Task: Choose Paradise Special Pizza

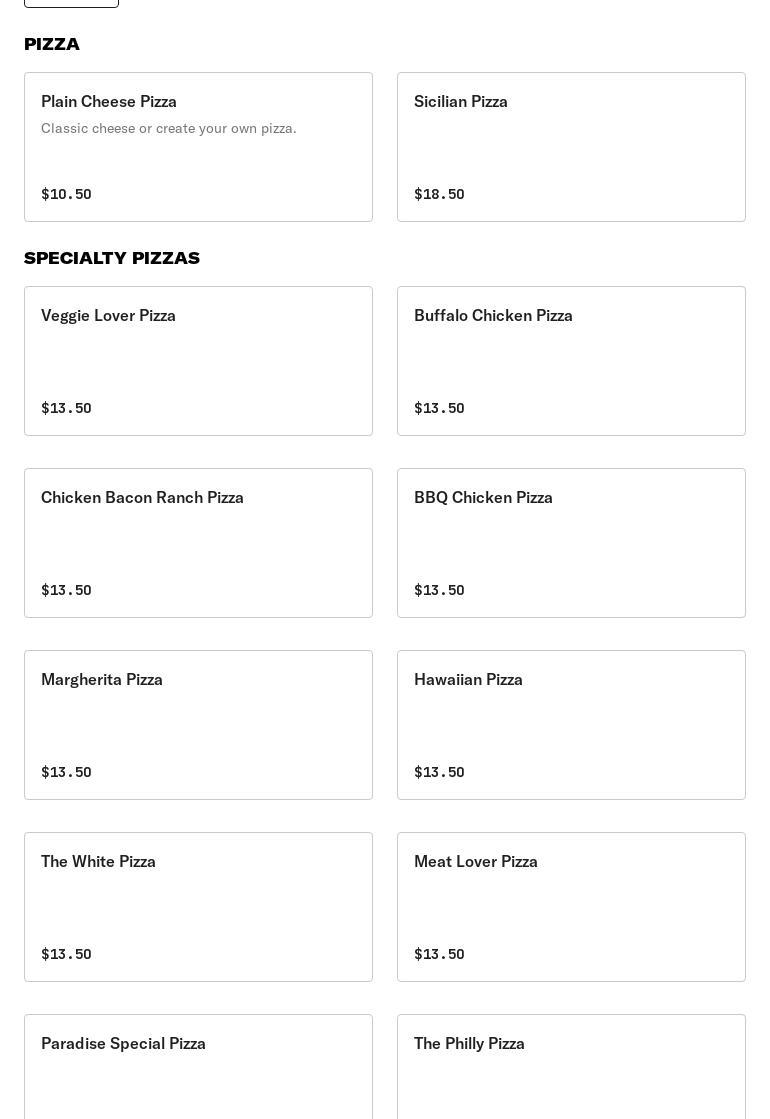Action: [x=198, y=1066]
